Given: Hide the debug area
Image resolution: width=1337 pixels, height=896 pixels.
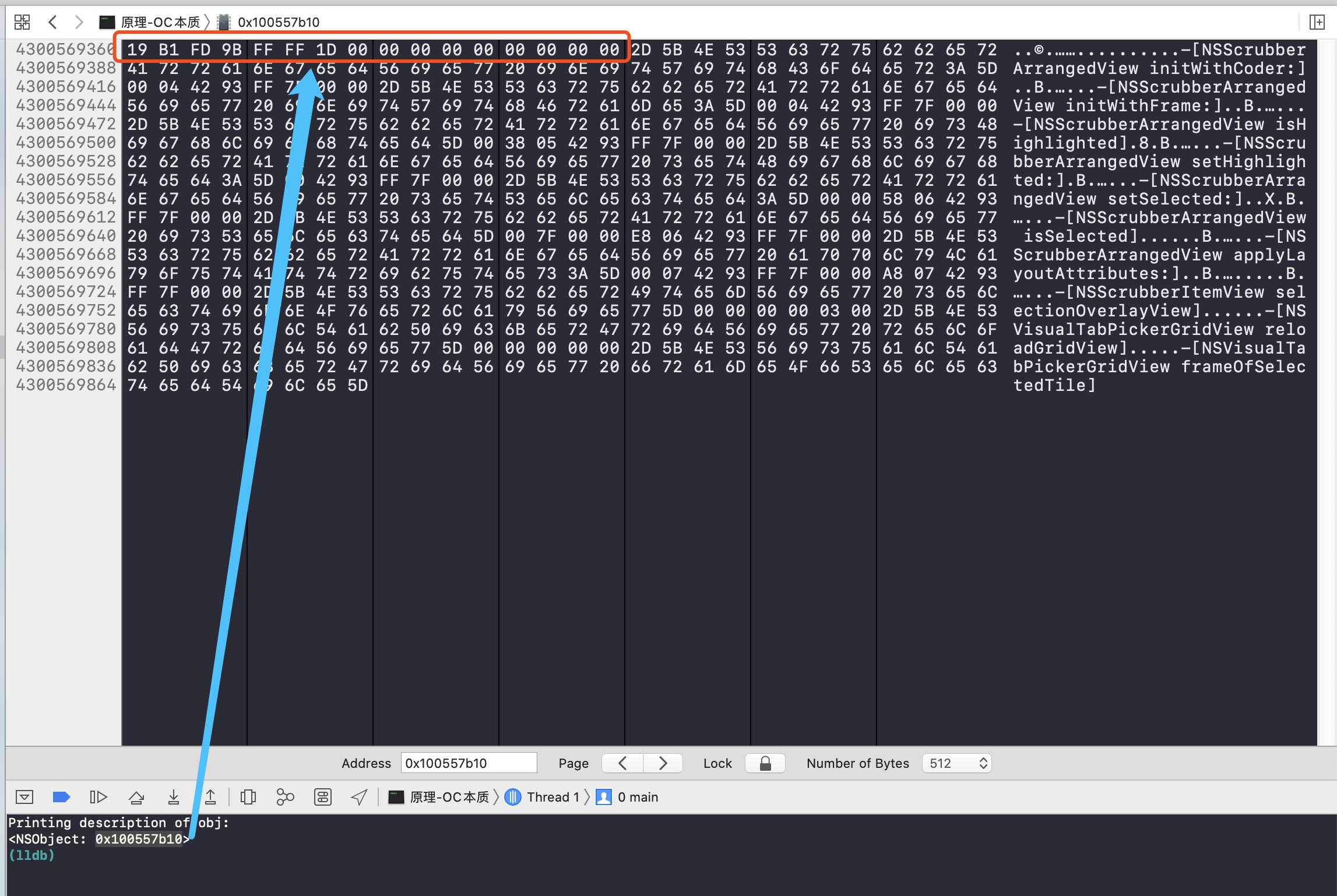Looking at the screenshot, I should [24, 796].
